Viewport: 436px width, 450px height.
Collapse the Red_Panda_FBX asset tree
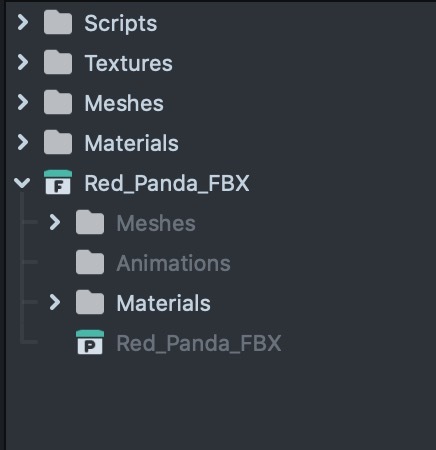coord(22,183)
